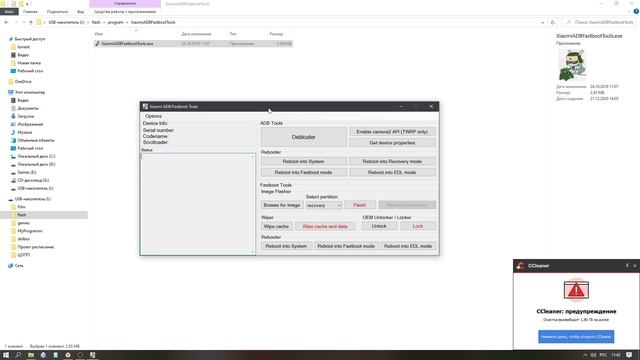Screen dimensions: 640x360
Task: Open the Windows Start menu
Action: point(6,355)
